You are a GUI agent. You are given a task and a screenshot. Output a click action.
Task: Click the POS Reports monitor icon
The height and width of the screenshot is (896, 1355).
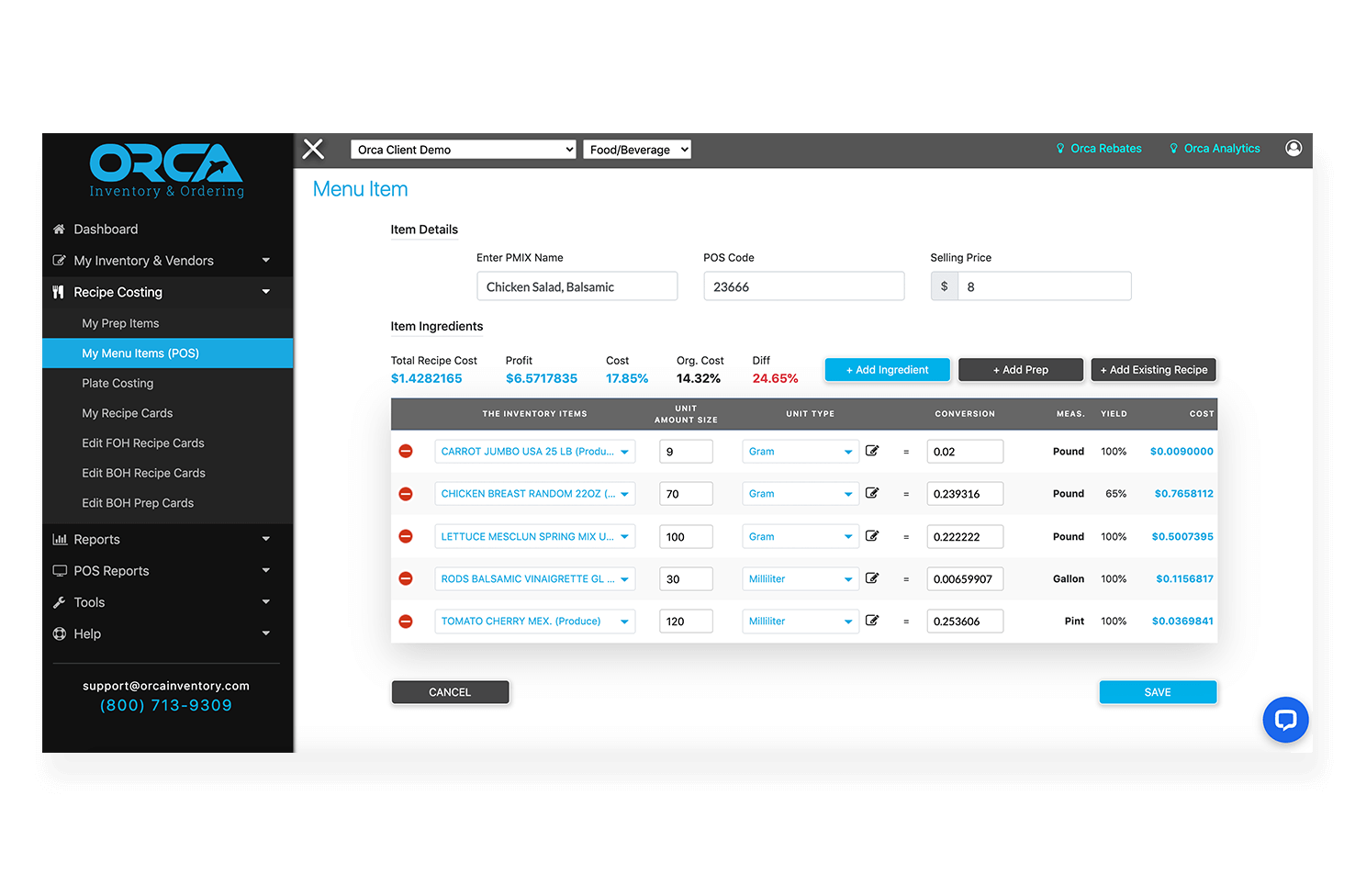[60, 570]
